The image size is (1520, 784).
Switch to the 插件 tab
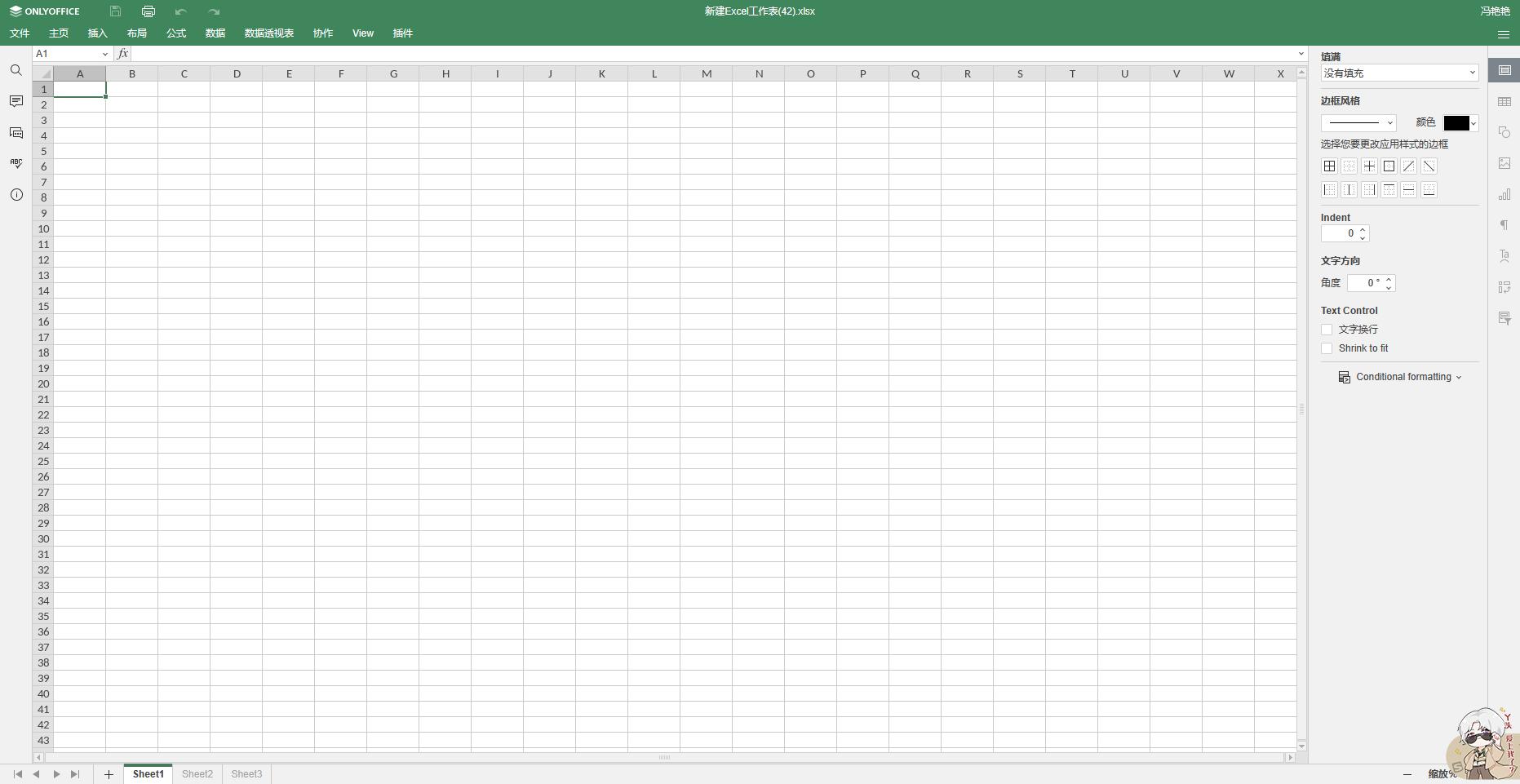[x=403, y=33]
